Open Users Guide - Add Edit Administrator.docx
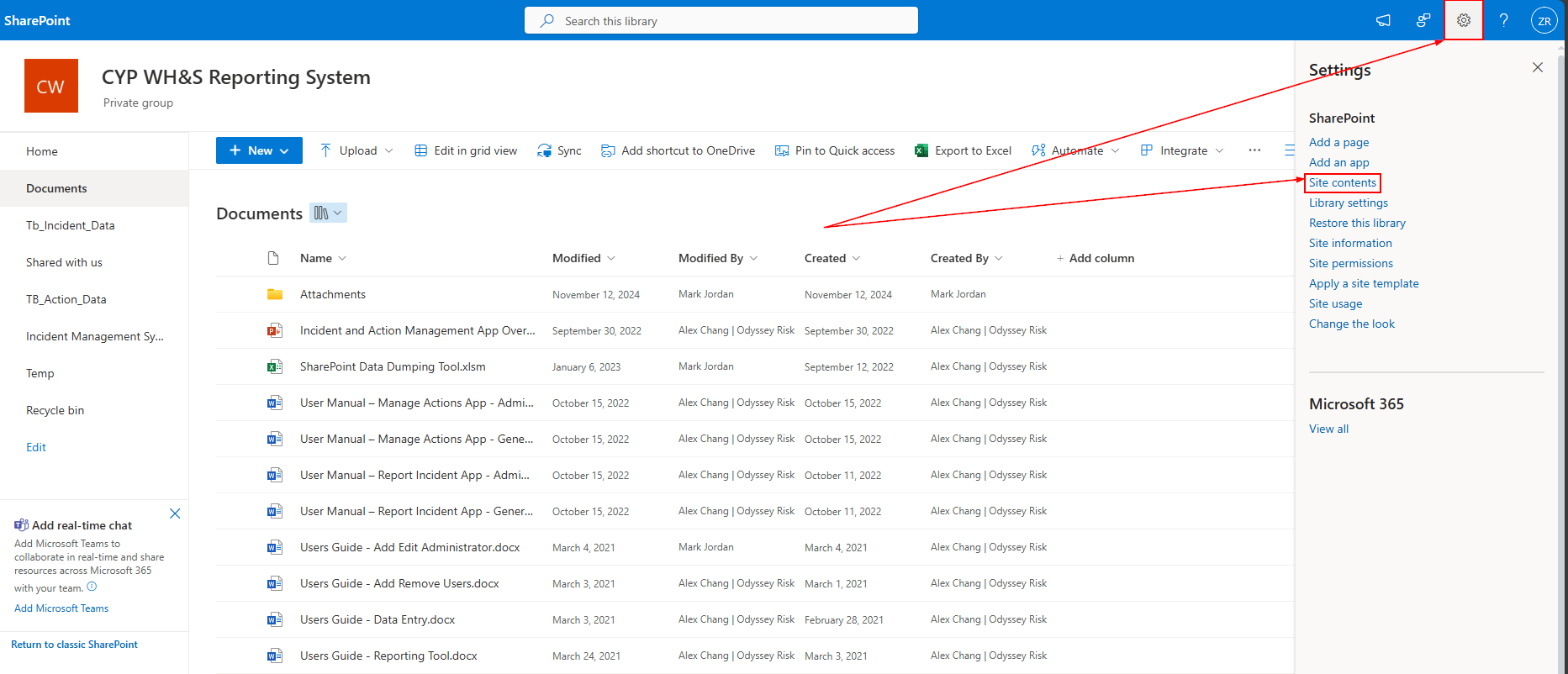 click(x=409, y=547)
